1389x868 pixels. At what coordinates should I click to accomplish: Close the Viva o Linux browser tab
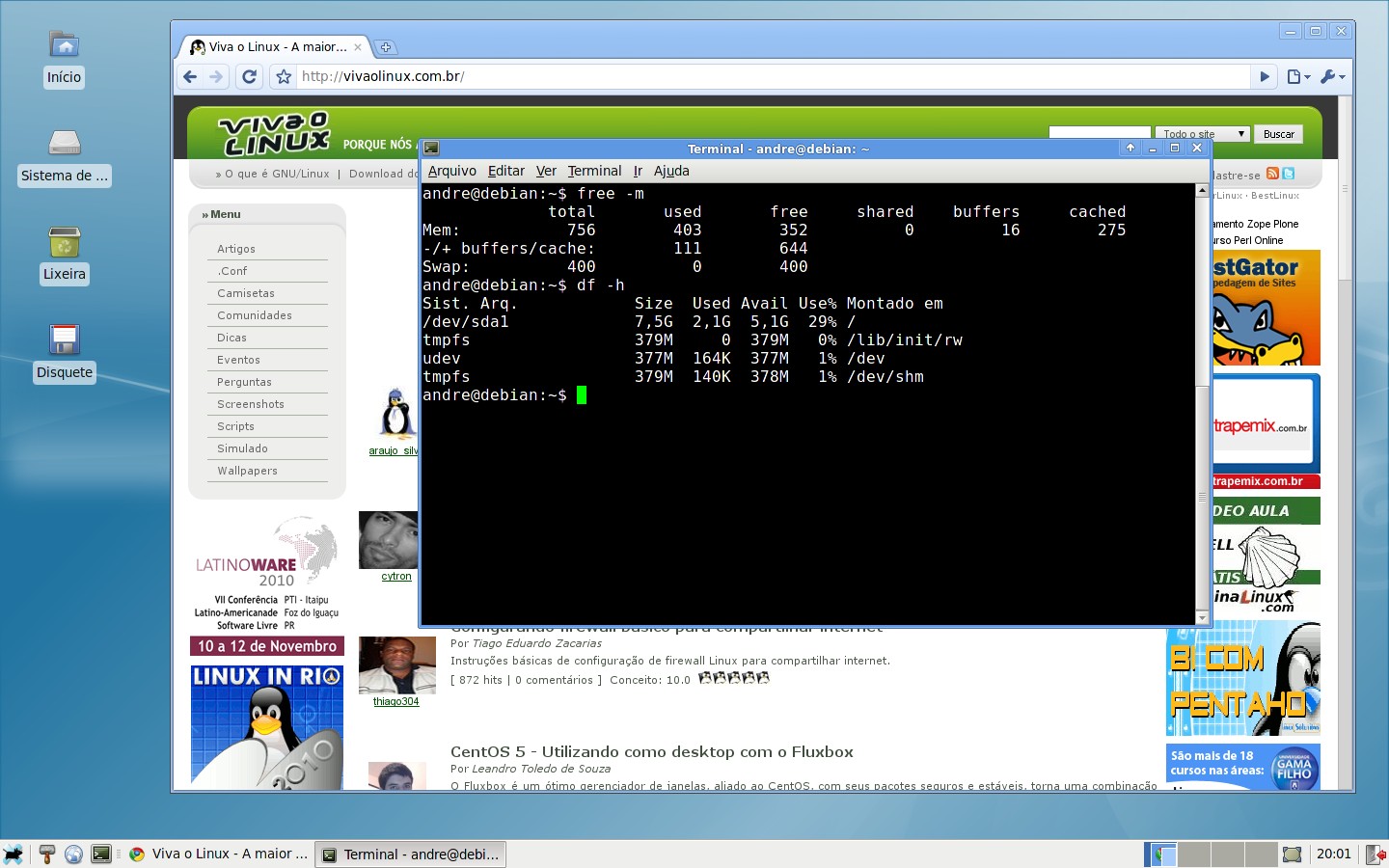(358, 47)
